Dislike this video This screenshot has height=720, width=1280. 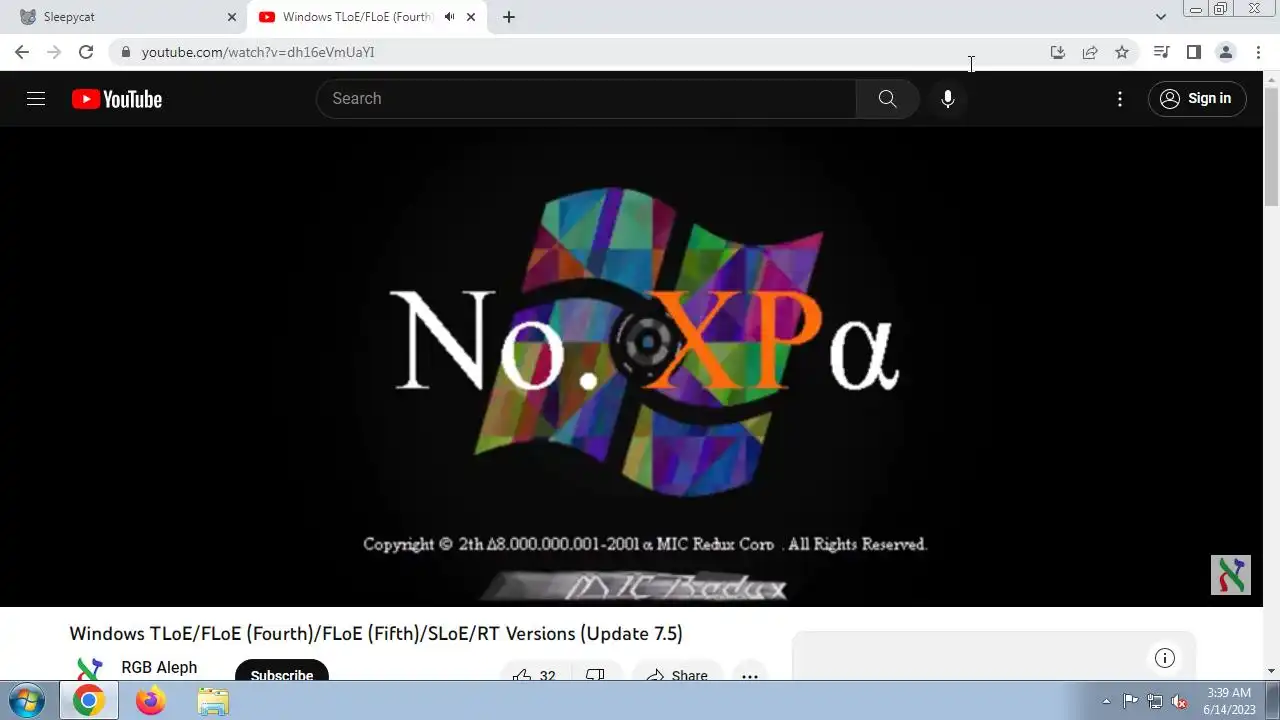pyautogui.click(x=596, y=671)
